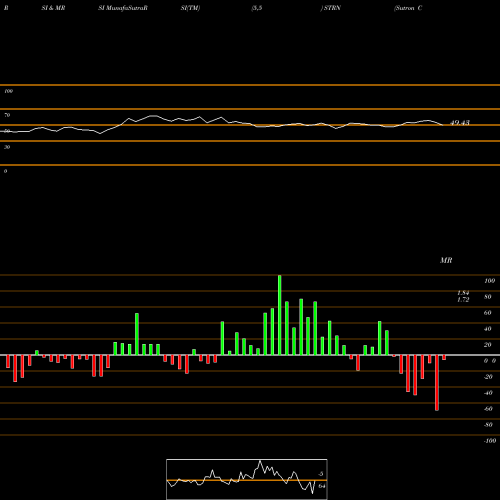Click the MR axis label 20
This screenshot has width=500, height=500.
(x=488, y=345)
